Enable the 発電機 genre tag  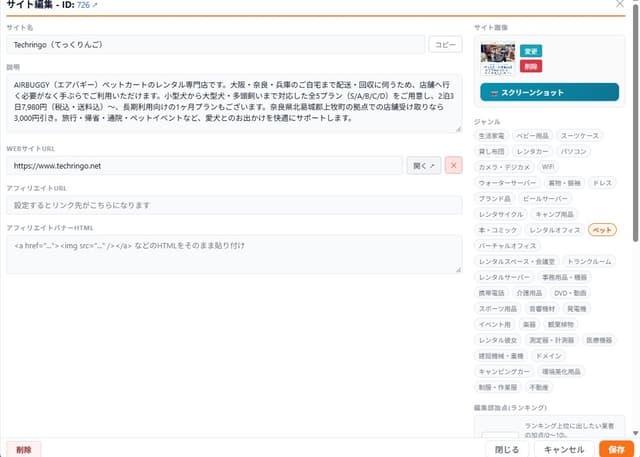click(577, 308)
